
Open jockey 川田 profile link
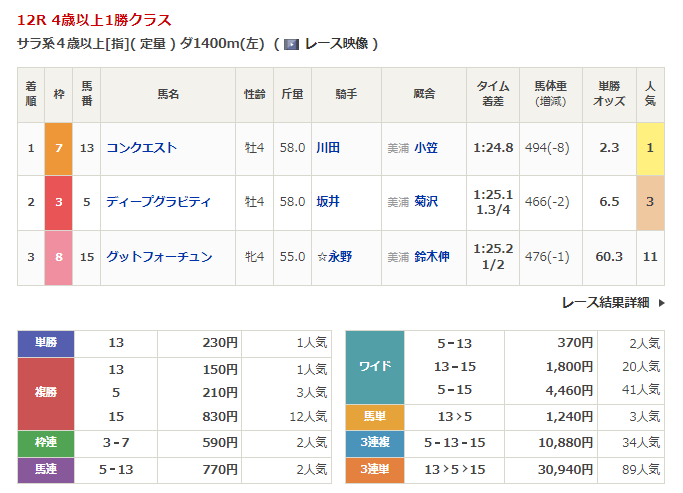pos(328,148)
